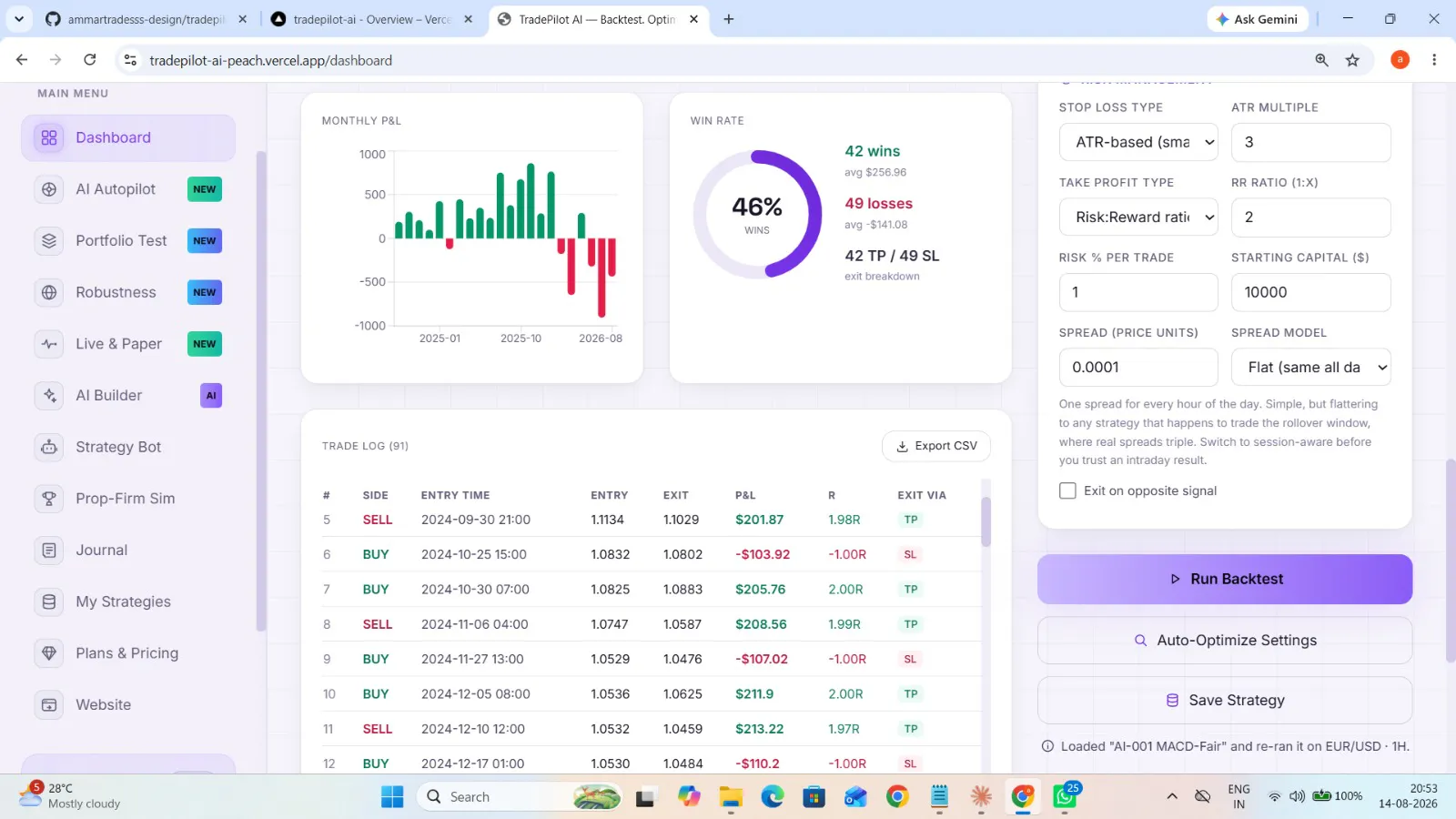Go to Portfolio Test in sidebar
Image resolution: width=1456 pixels, height=819 pixels.
click(x=128, y=241)
